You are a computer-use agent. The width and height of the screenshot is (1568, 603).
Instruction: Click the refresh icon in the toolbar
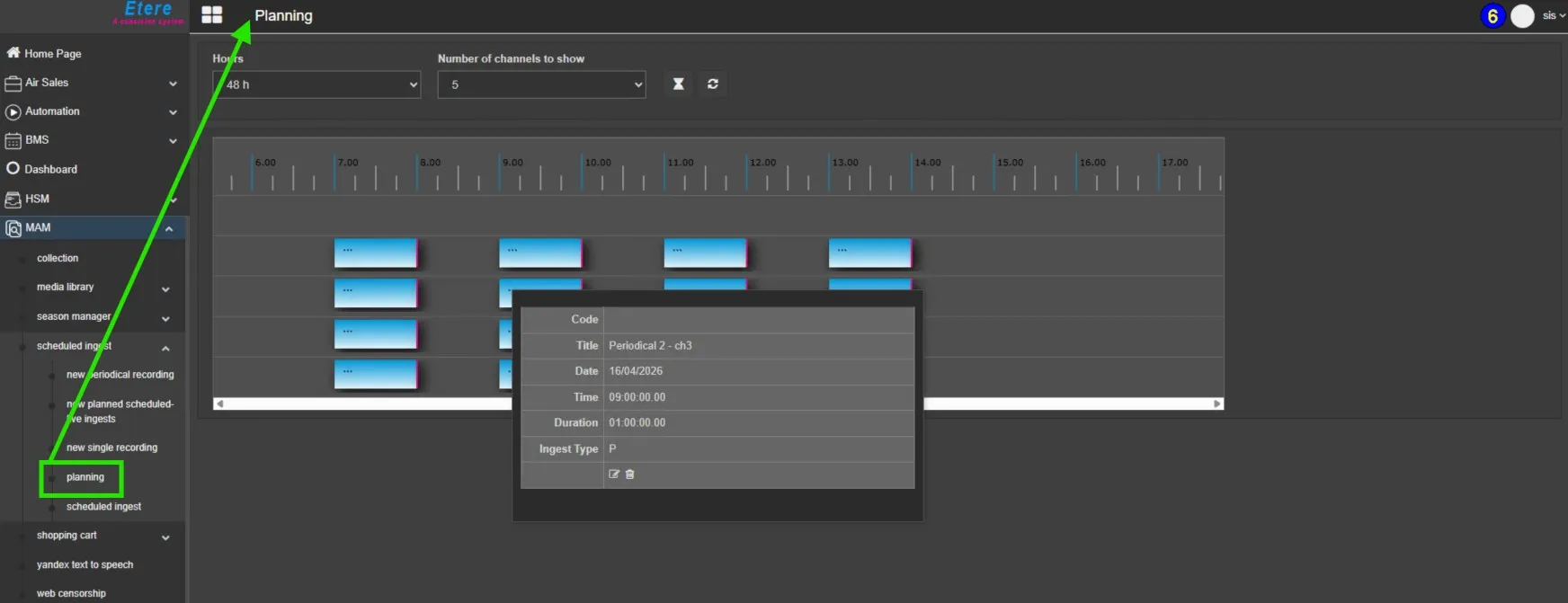(x=713, y=84)
